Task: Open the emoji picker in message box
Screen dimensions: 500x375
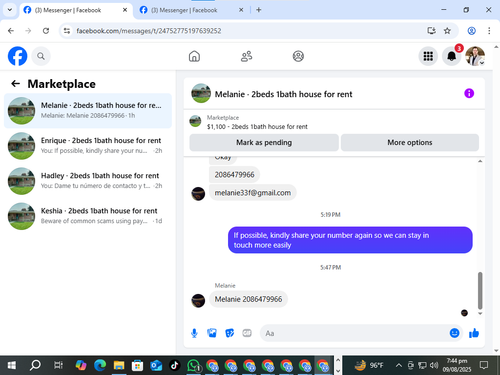Action: coord(454,333)
